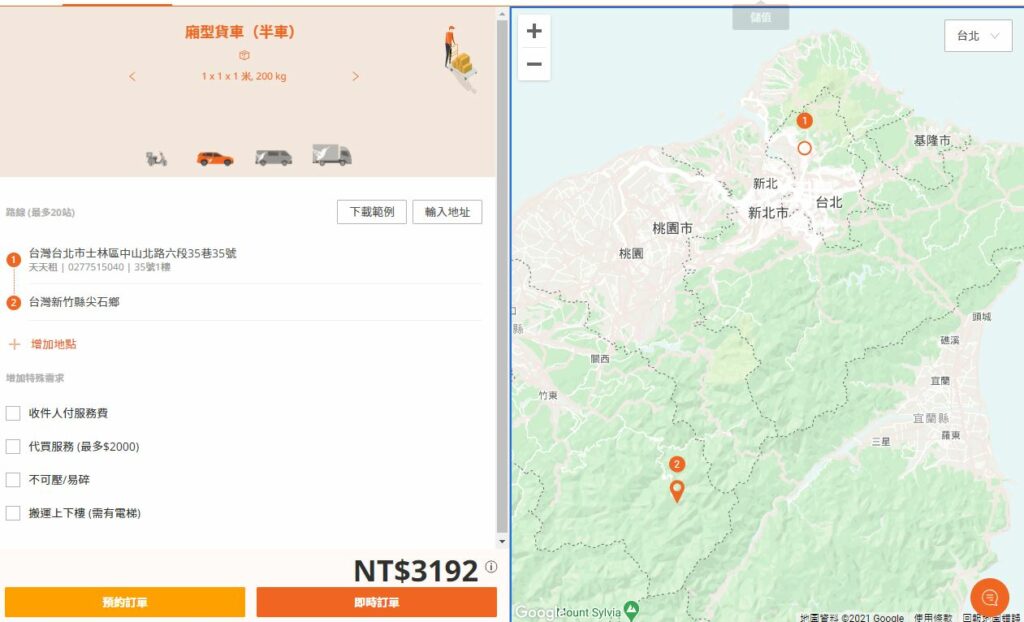Select the motorcycle vehicle icon
This screenshot has height=622, width=1024.
(x=156, y=158)
